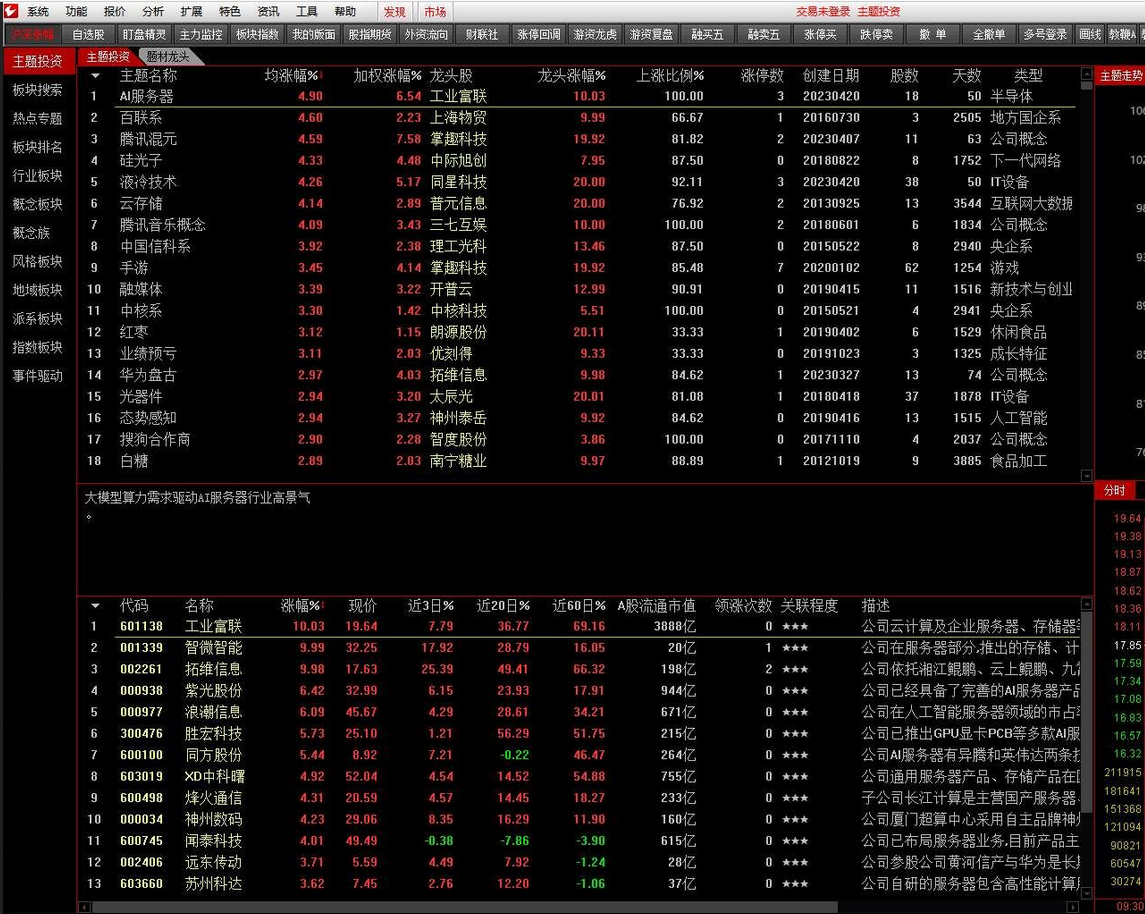
Task: Click the theme table scroll-up arrow
Action: pyautogui.click(x=1086, y=74)
